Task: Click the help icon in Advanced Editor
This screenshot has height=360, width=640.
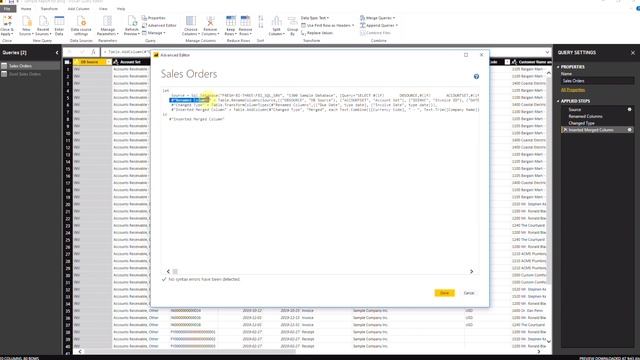Action: click(476, 76)
